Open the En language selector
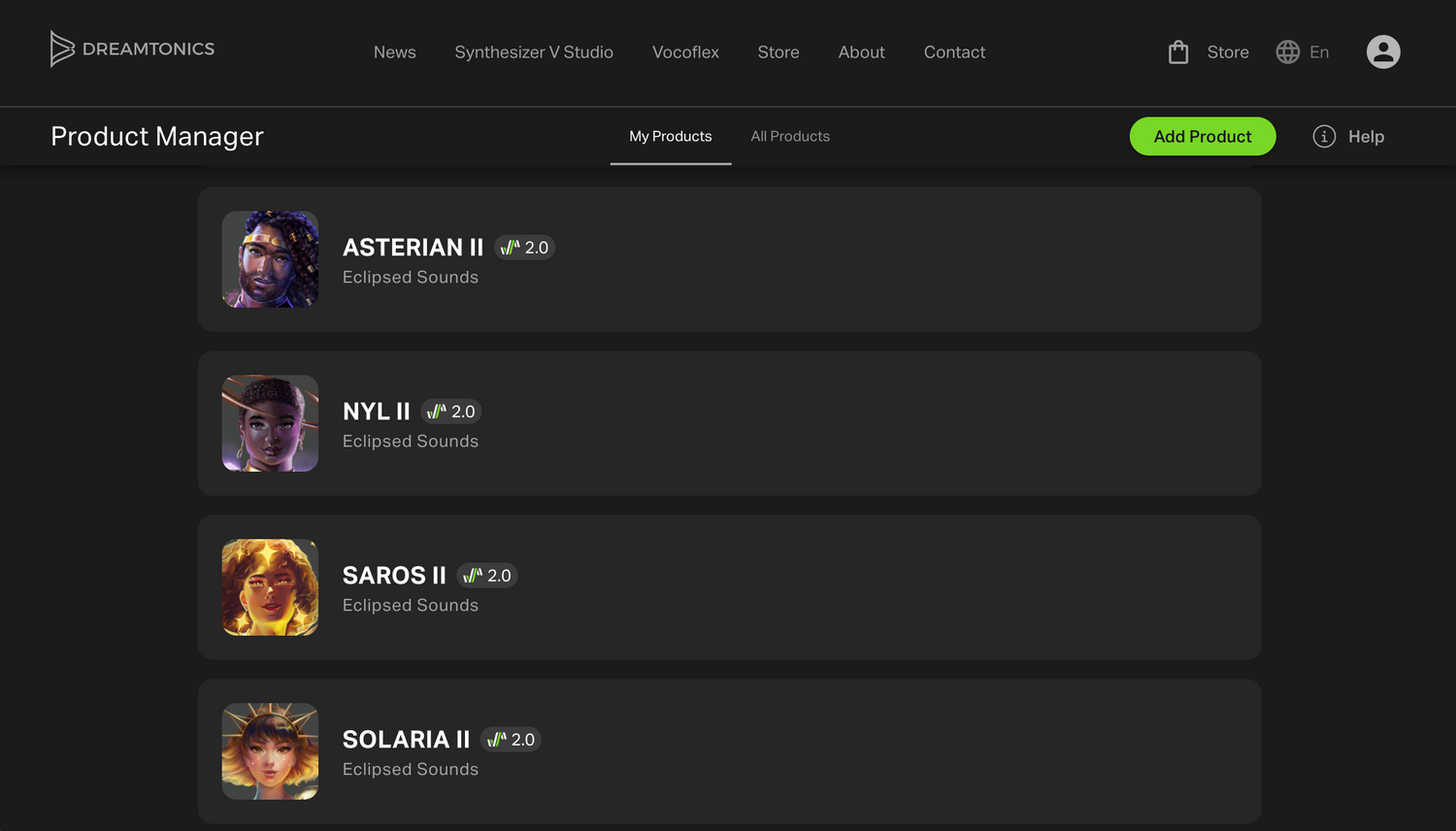1456x831 pixels. click(x=1319, y=52)
